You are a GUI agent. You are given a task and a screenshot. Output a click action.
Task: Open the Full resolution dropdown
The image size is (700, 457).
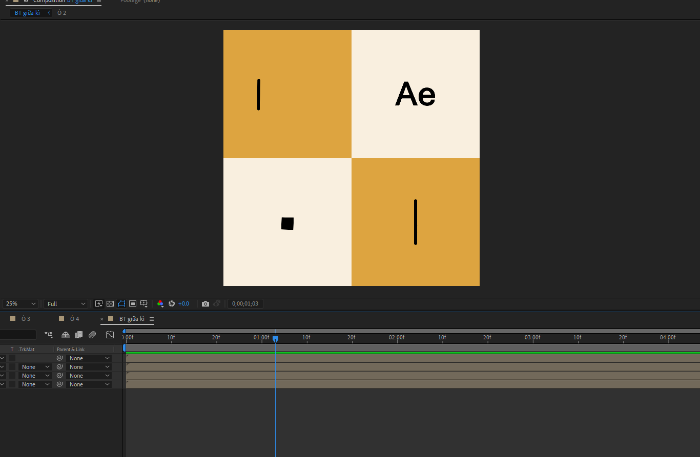click(66, 303)
